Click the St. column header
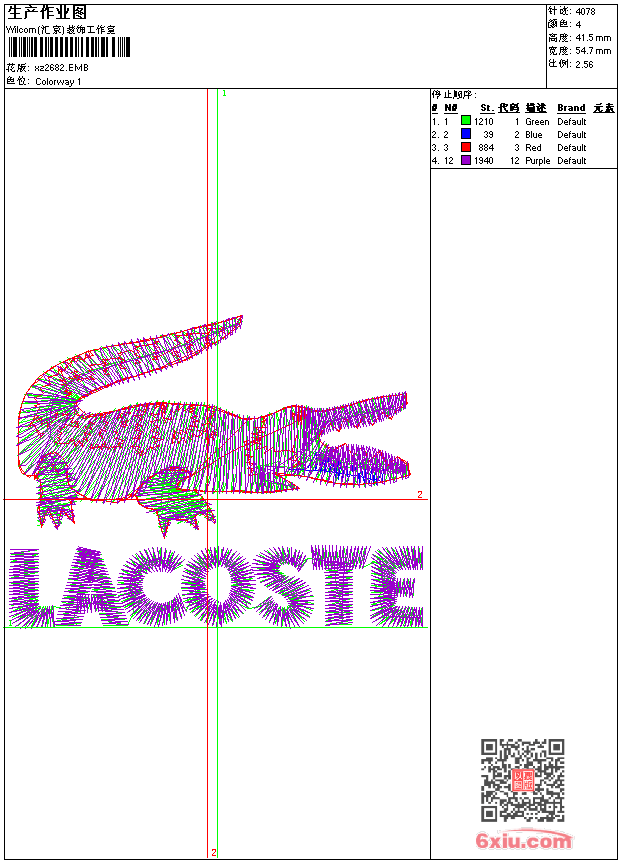 pyautogui.click(x=486, y=108)
